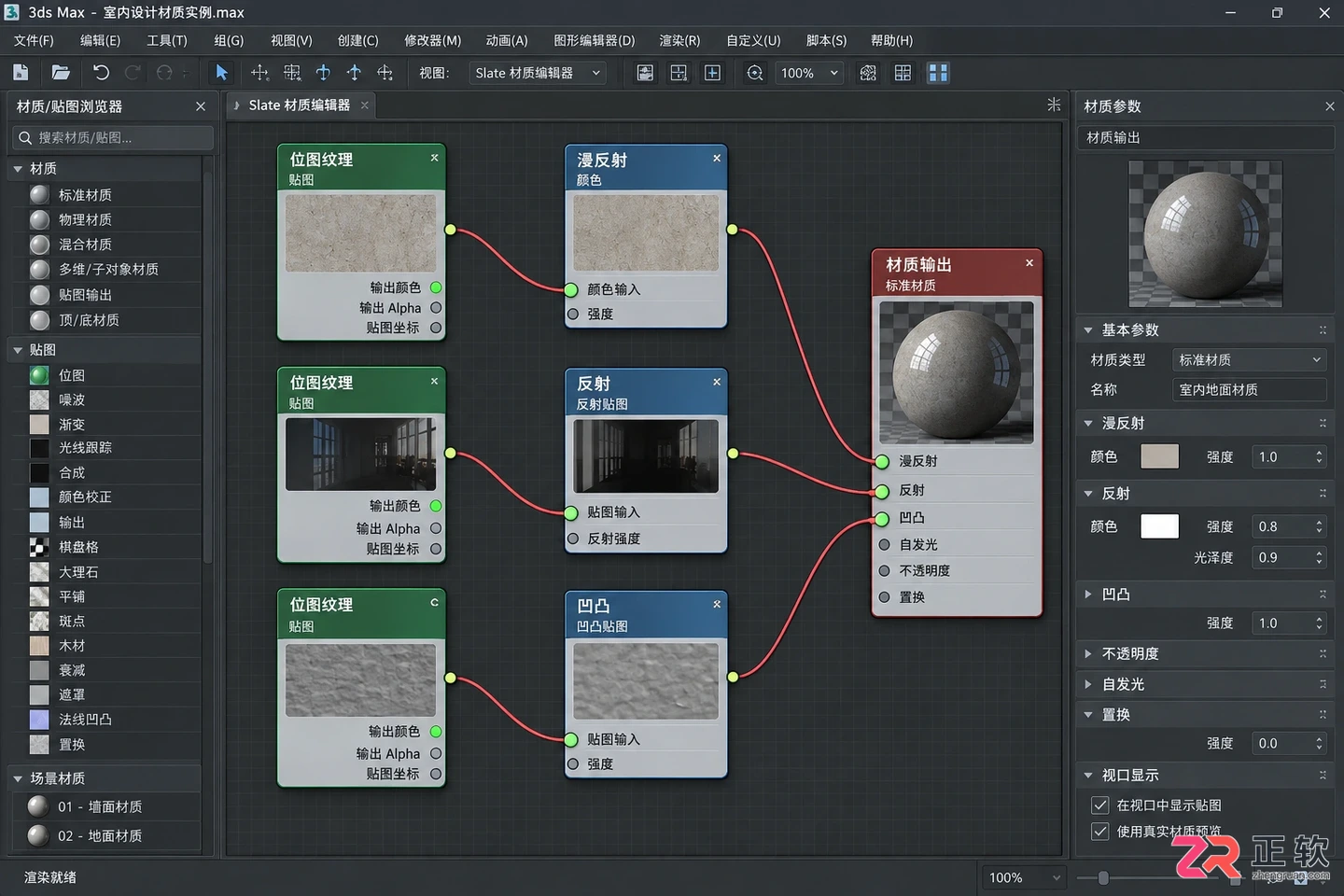Select scene material 02 - 地面材质
Screen dimensions: 1344x896
click(x=105, y=835)
